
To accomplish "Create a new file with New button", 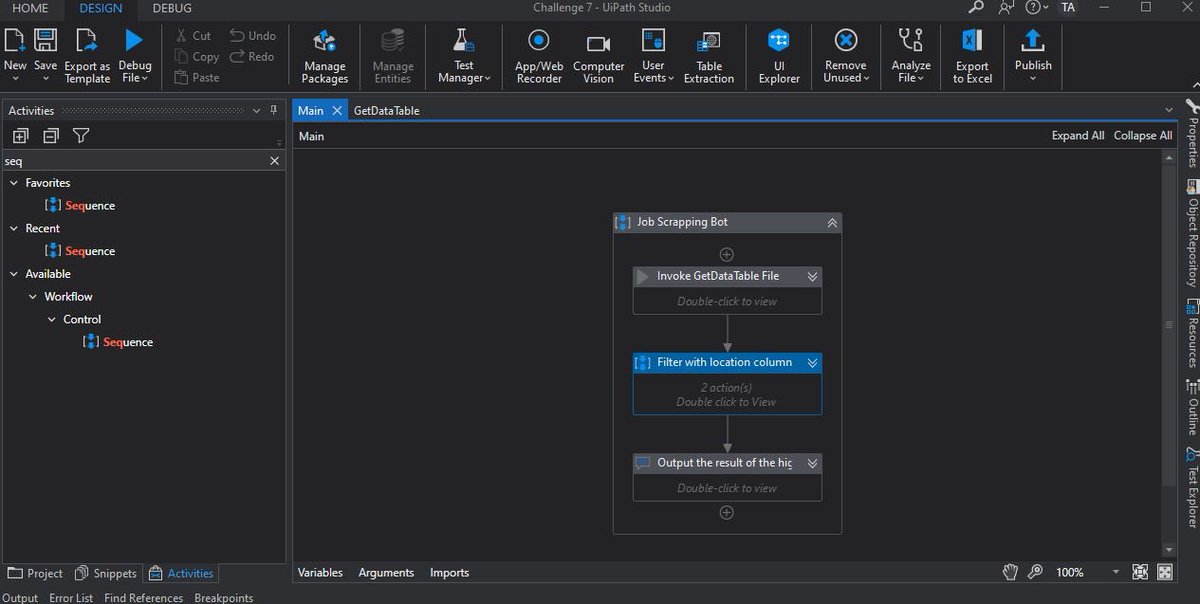I will click(x=15, y=53).
